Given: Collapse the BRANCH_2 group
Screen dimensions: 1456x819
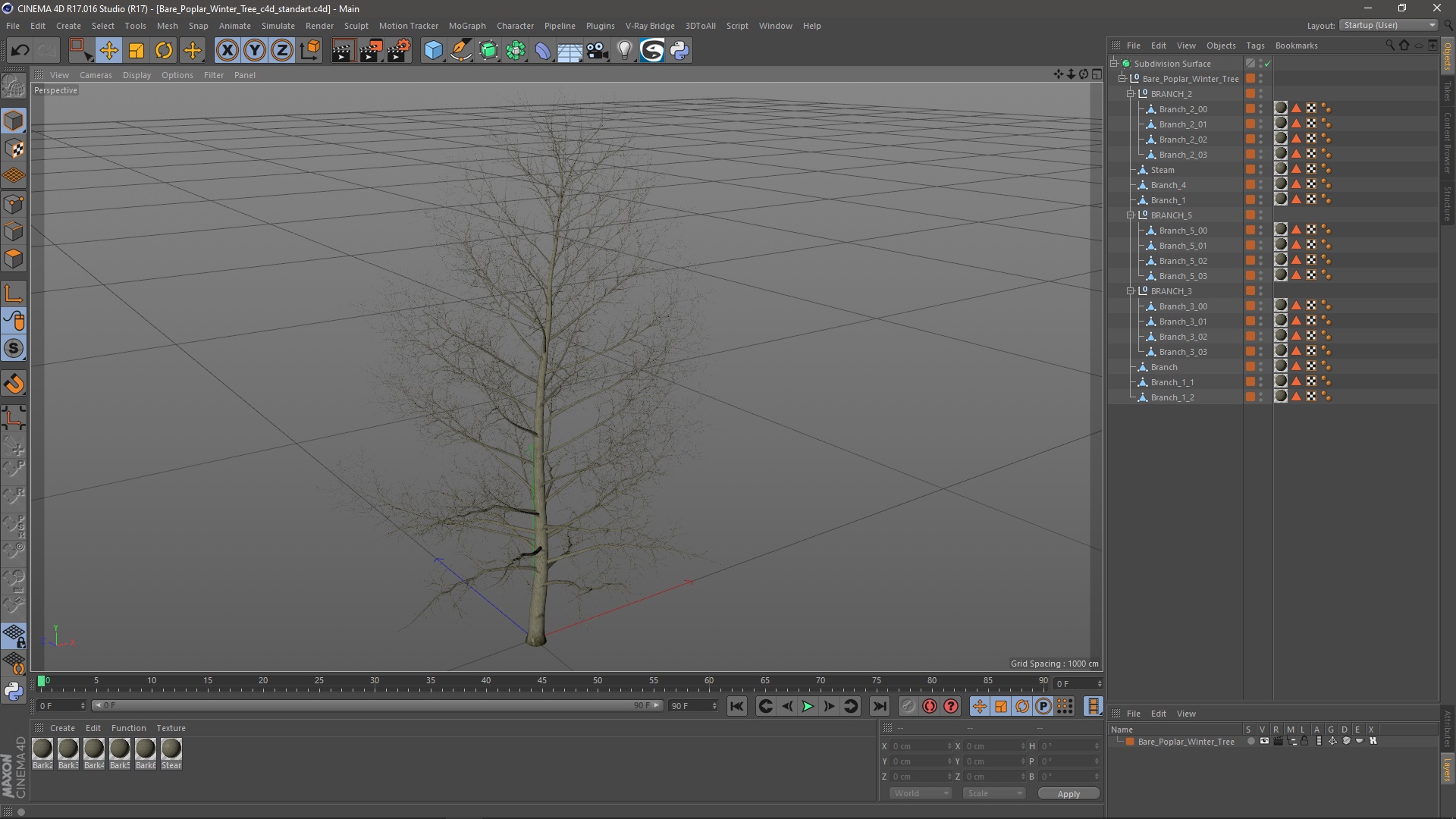Looking at the screenshot, I should point(1131,94).
